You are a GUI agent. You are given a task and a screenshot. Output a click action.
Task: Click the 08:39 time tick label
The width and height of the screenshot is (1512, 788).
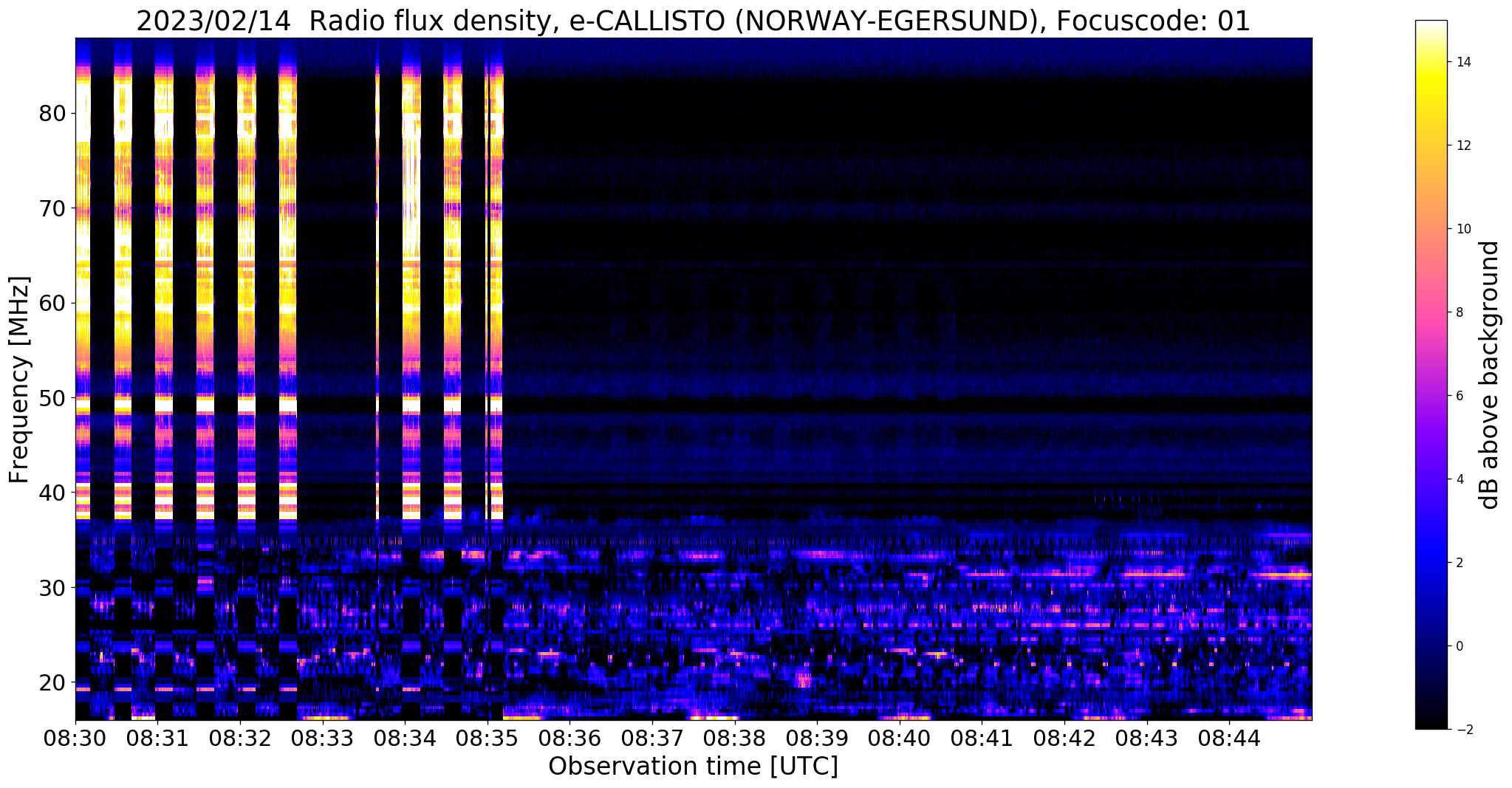(x=817, y=739)
